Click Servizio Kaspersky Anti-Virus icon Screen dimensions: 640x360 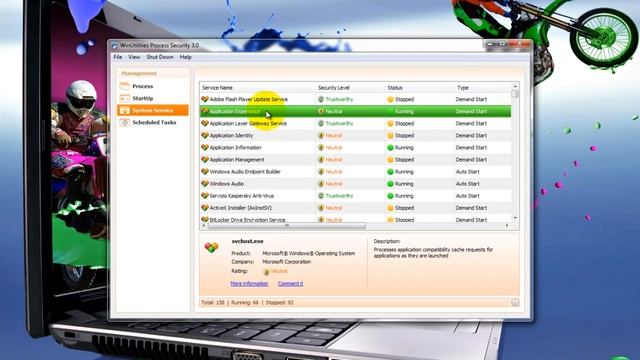[205, 196]
